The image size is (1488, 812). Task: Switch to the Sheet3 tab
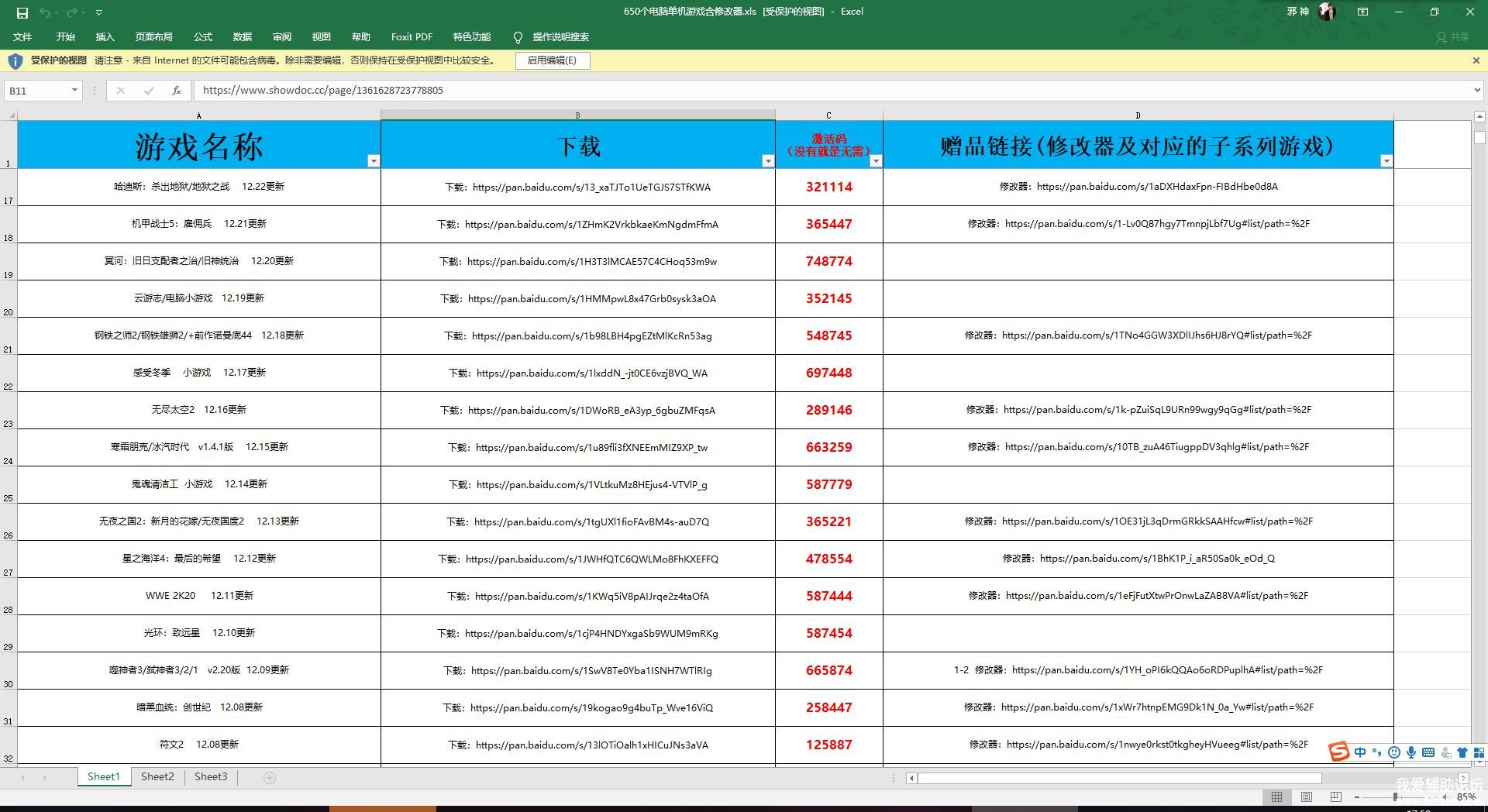click(211, 776)
